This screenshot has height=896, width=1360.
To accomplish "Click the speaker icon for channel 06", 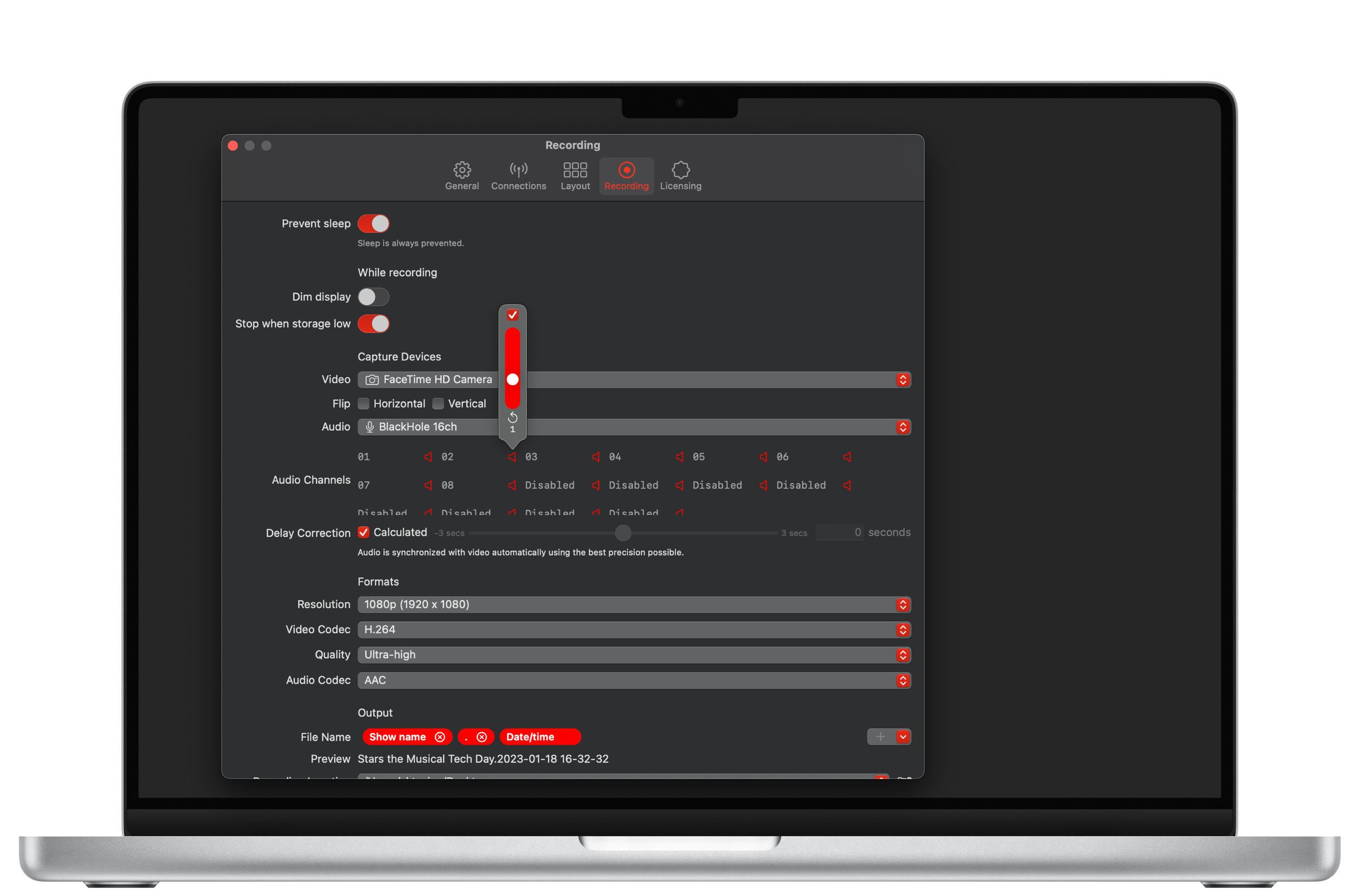I will 847,456.
